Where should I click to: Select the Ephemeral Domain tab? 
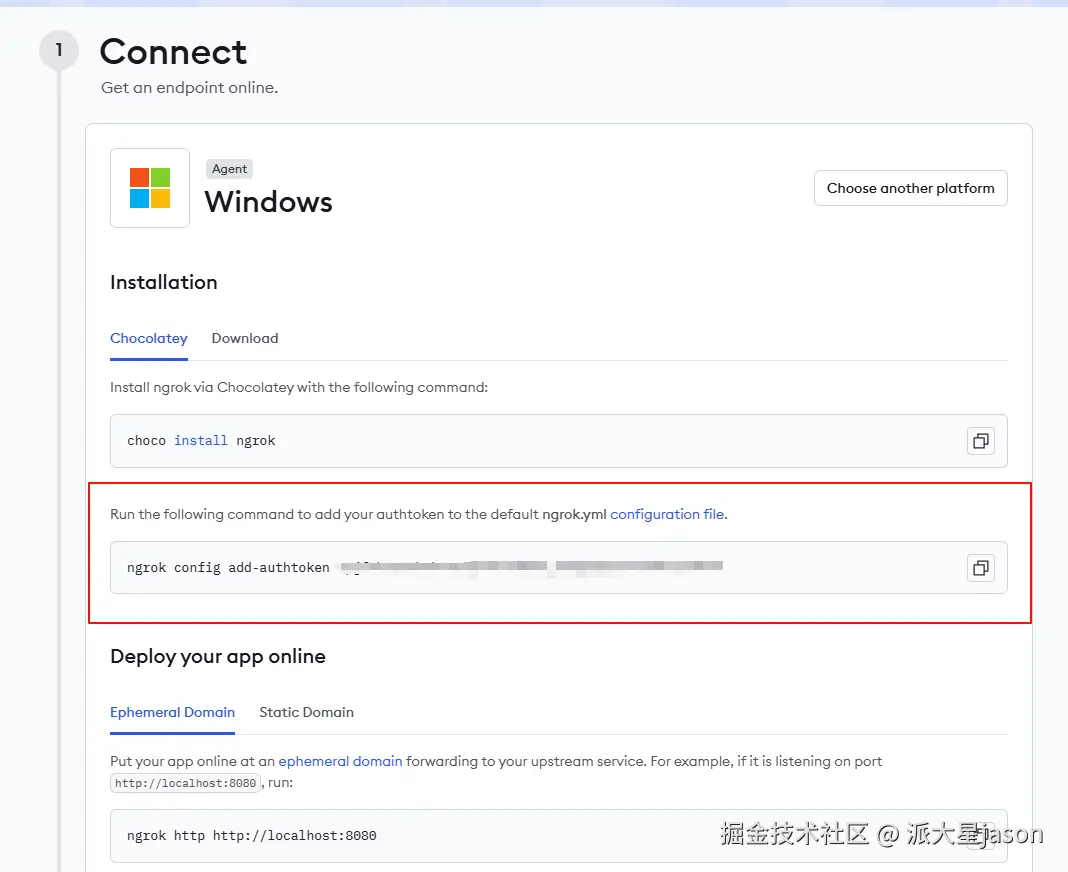172,712
